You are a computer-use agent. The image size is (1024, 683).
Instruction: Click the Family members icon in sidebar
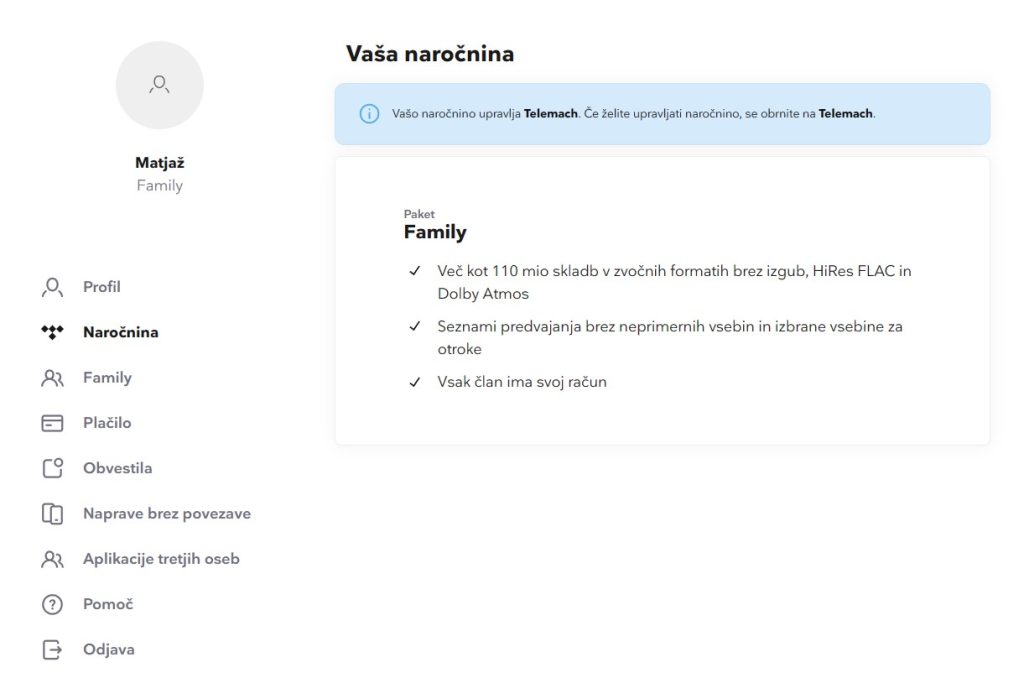click(52, 378)
